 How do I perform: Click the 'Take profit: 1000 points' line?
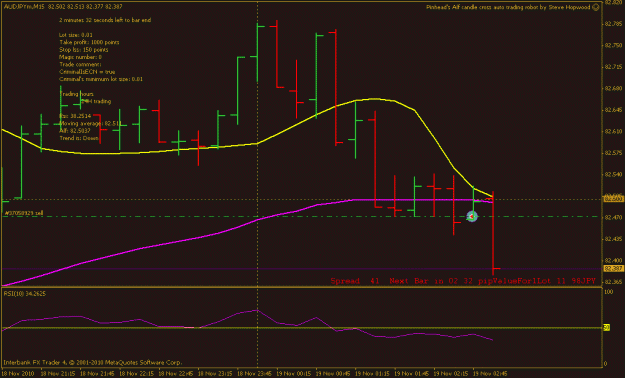[89, 42]
